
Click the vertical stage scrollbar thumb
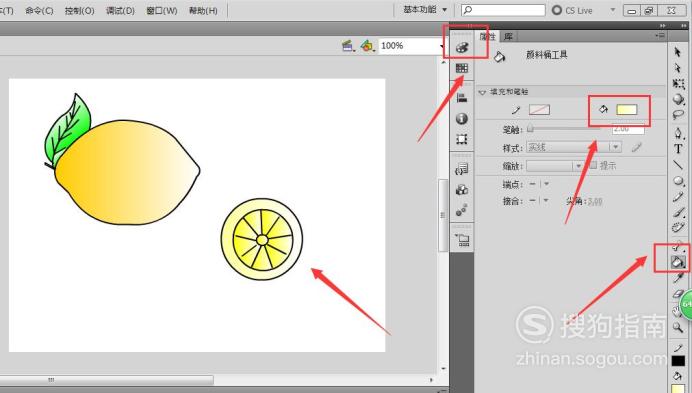tap(443, 215)
